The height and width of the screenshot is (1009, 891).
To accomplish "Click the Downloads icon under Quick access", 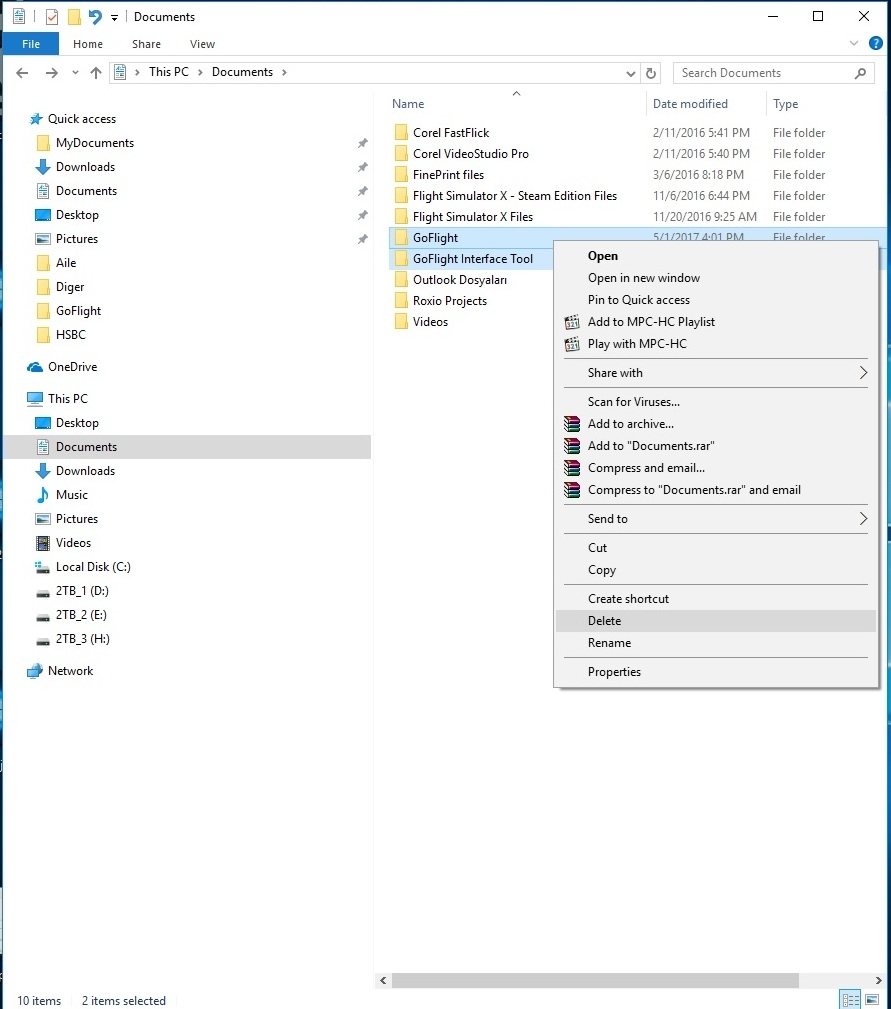I will pyautogui.click(x=43, y=167).
